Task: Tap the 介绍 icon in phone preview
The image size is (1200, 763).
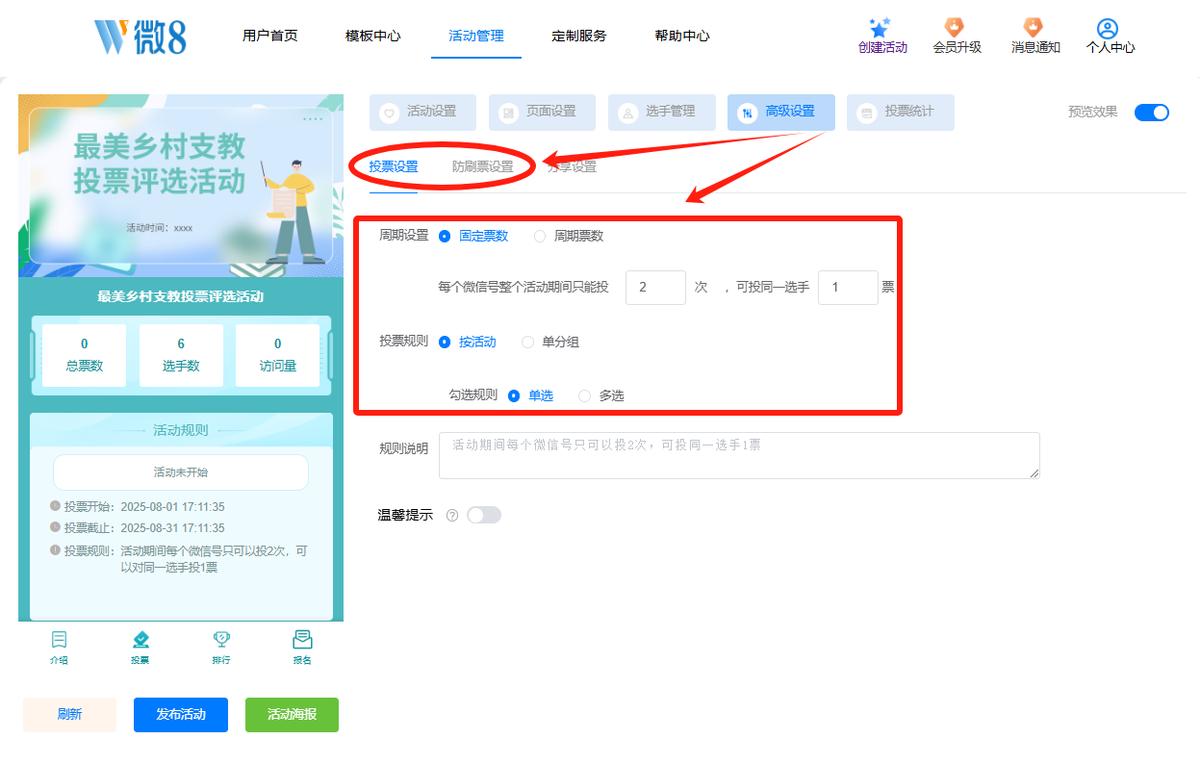Action: point(59,640)
